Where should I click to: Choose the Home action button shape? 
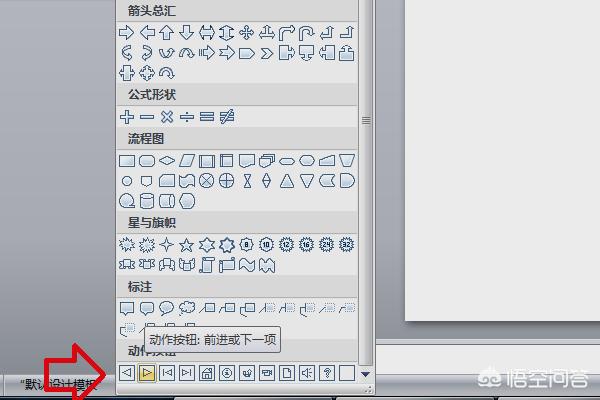207,373
